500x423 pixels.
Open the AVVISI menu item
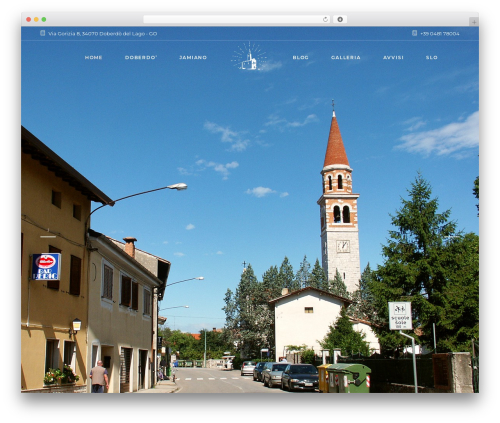393,57
